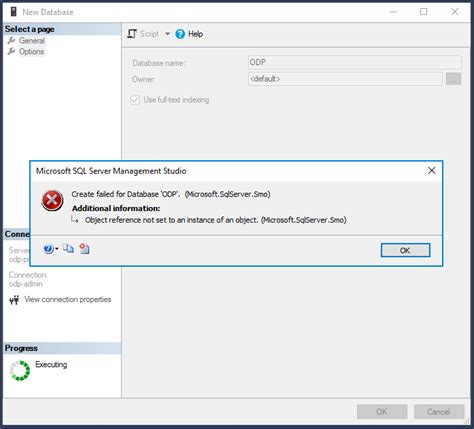Click the connection properties plug icon
Viewport: 474px width, 429px height.
pos(14,300)
